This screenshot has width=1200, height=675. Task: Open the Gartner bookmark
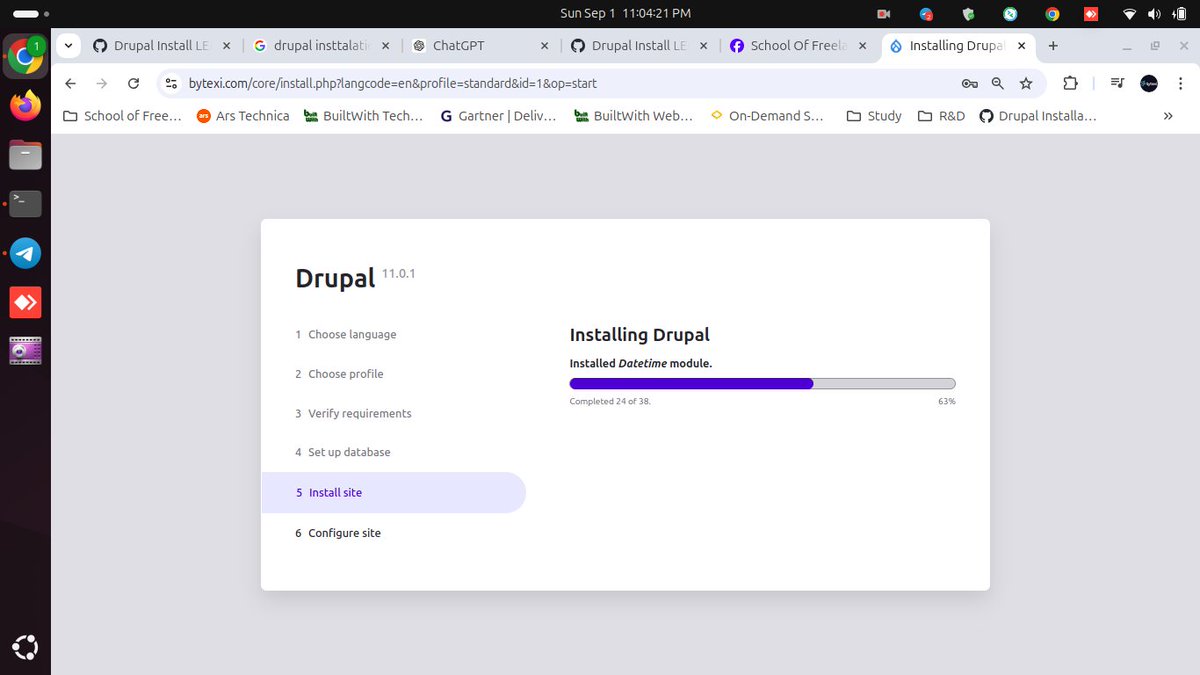pos(498,116)
